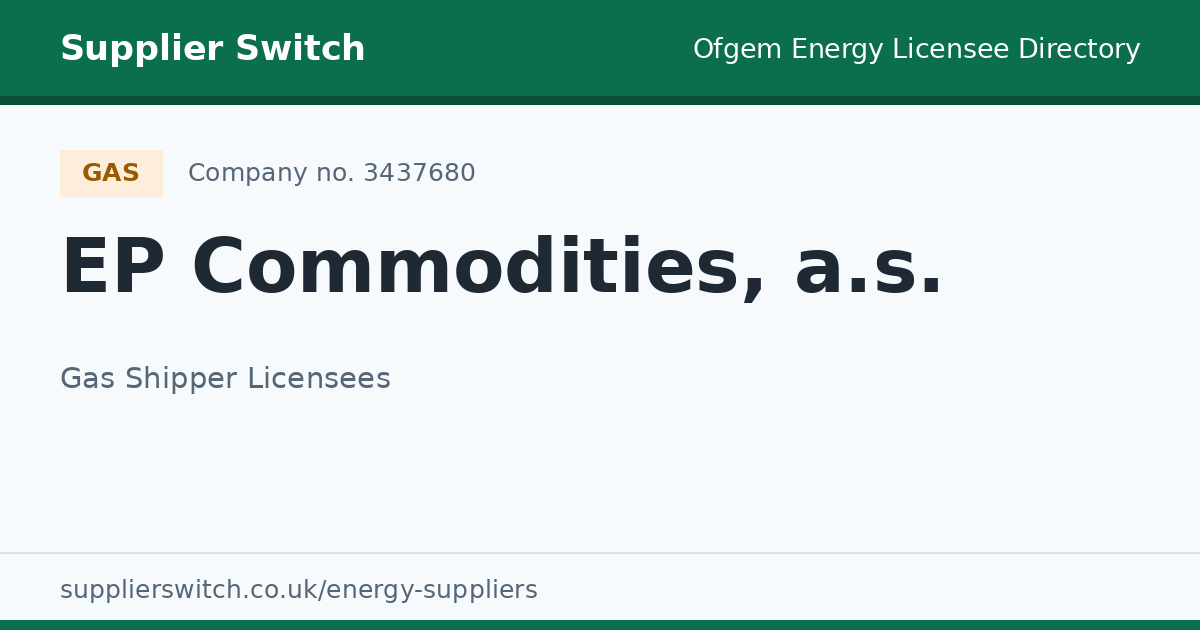Click the dark green stripe under the header

(600, 100)
